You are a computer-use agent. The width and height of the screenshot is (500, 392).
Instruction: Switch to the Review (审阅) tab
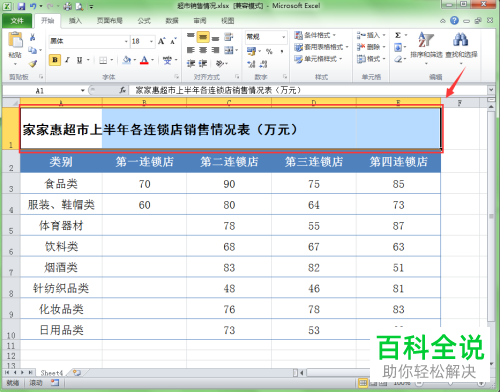pos(200,21)
